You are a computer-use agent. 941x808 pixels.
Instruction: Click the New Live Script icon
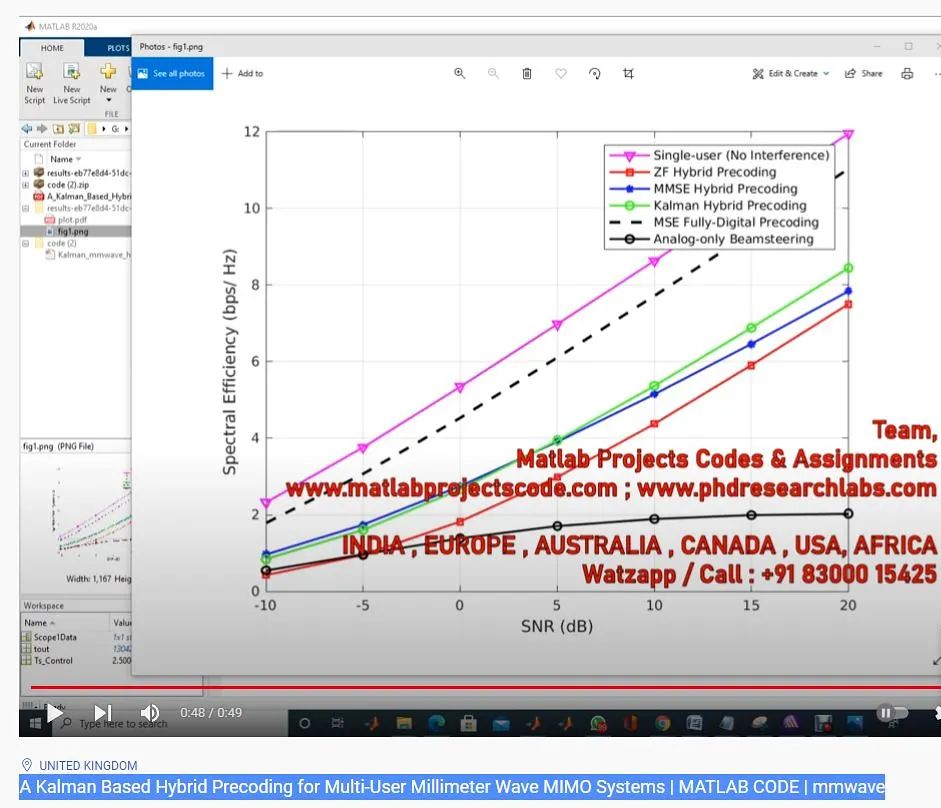point(71,83)
